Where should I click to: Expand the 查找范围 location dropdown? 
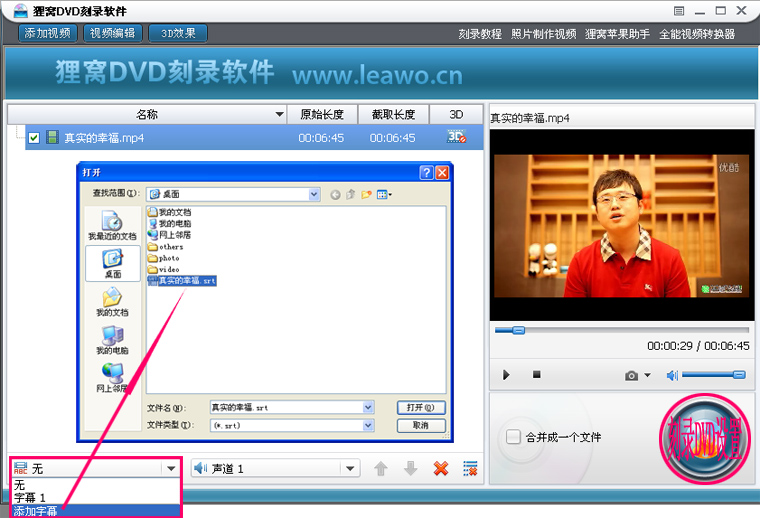coord(314,194)
